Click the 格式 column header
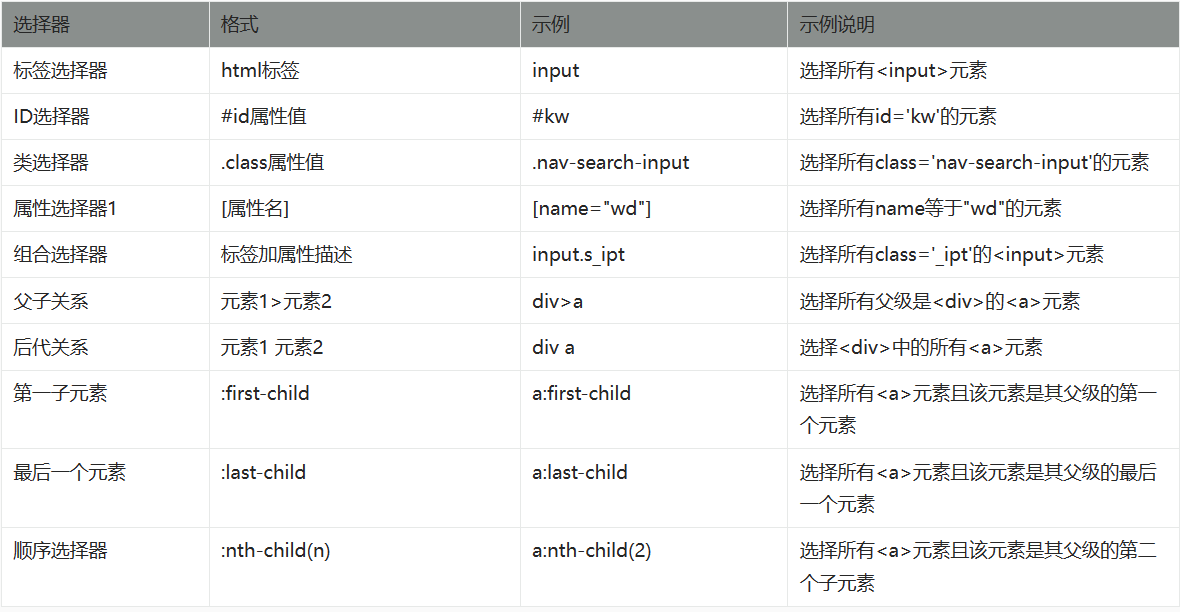The image size is (1180, 612). coord(240,25)
